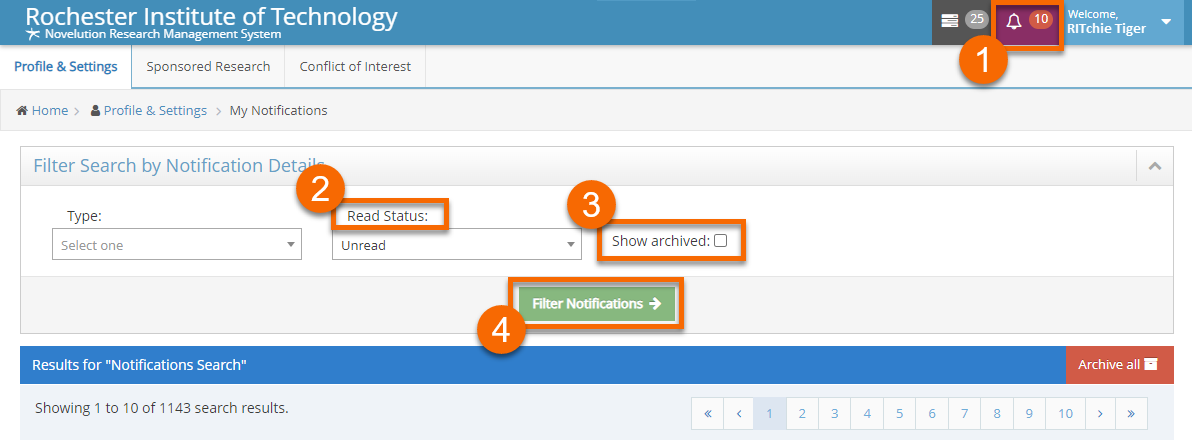The image size is (1192, 440).
Task: Click the Home icon in breadcrumb
Action: click(22, 111)
